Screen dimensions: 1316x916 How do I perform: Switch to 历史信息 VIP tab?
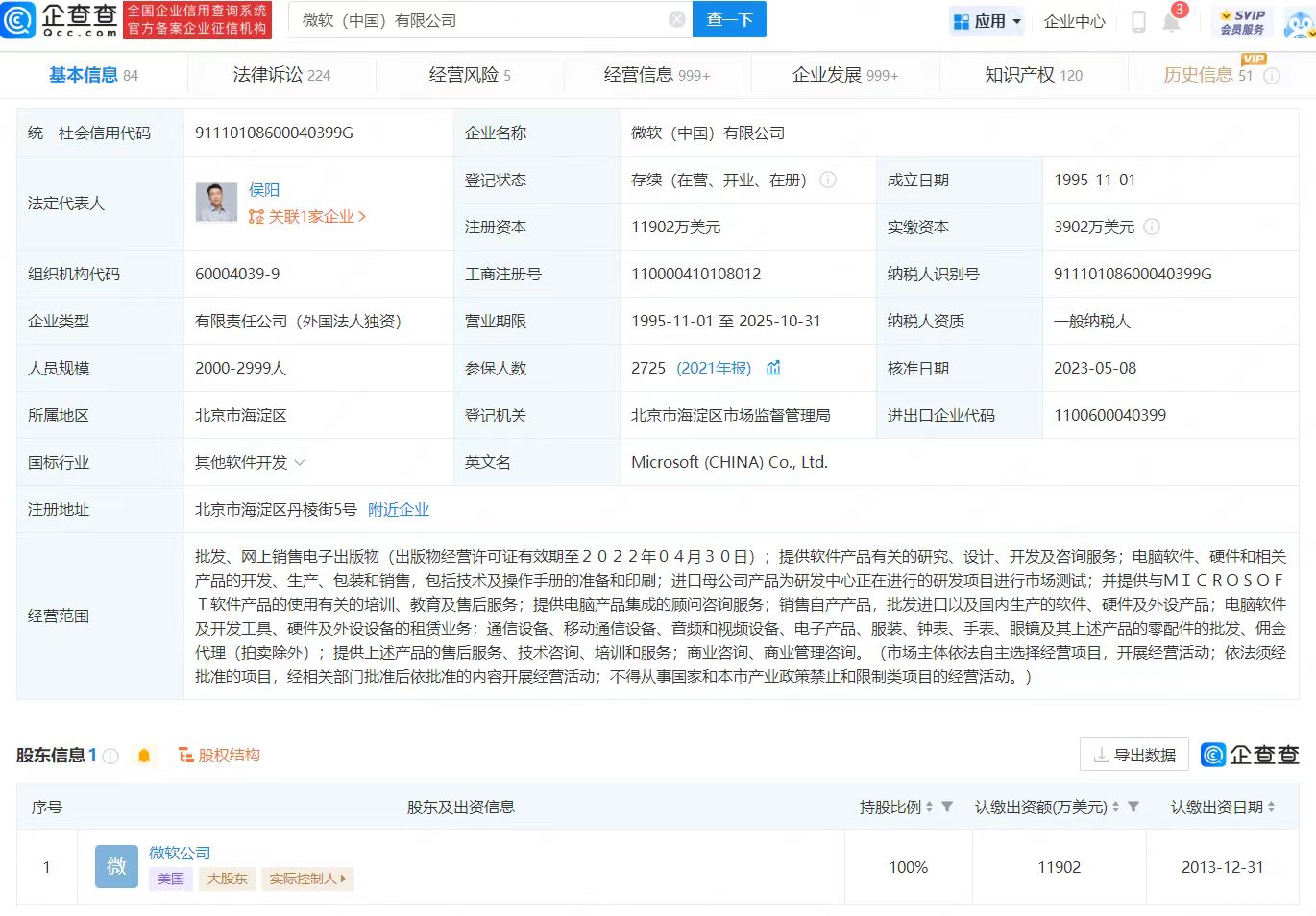[x=1208, y=75]
